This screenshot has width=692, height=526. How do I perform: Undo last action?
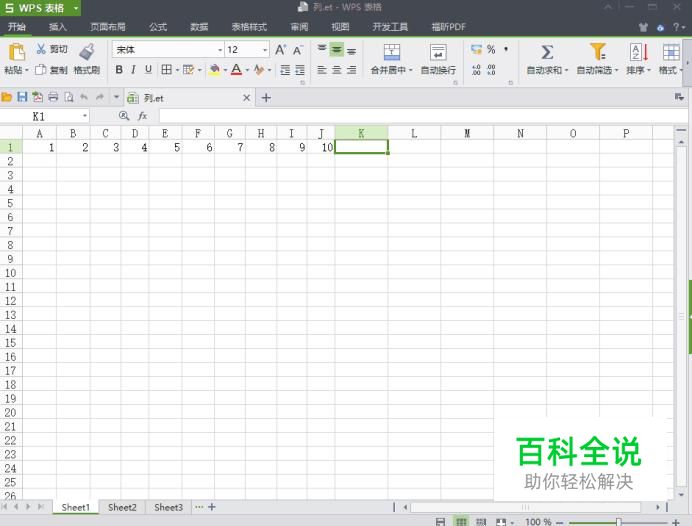tap(84, 97)
